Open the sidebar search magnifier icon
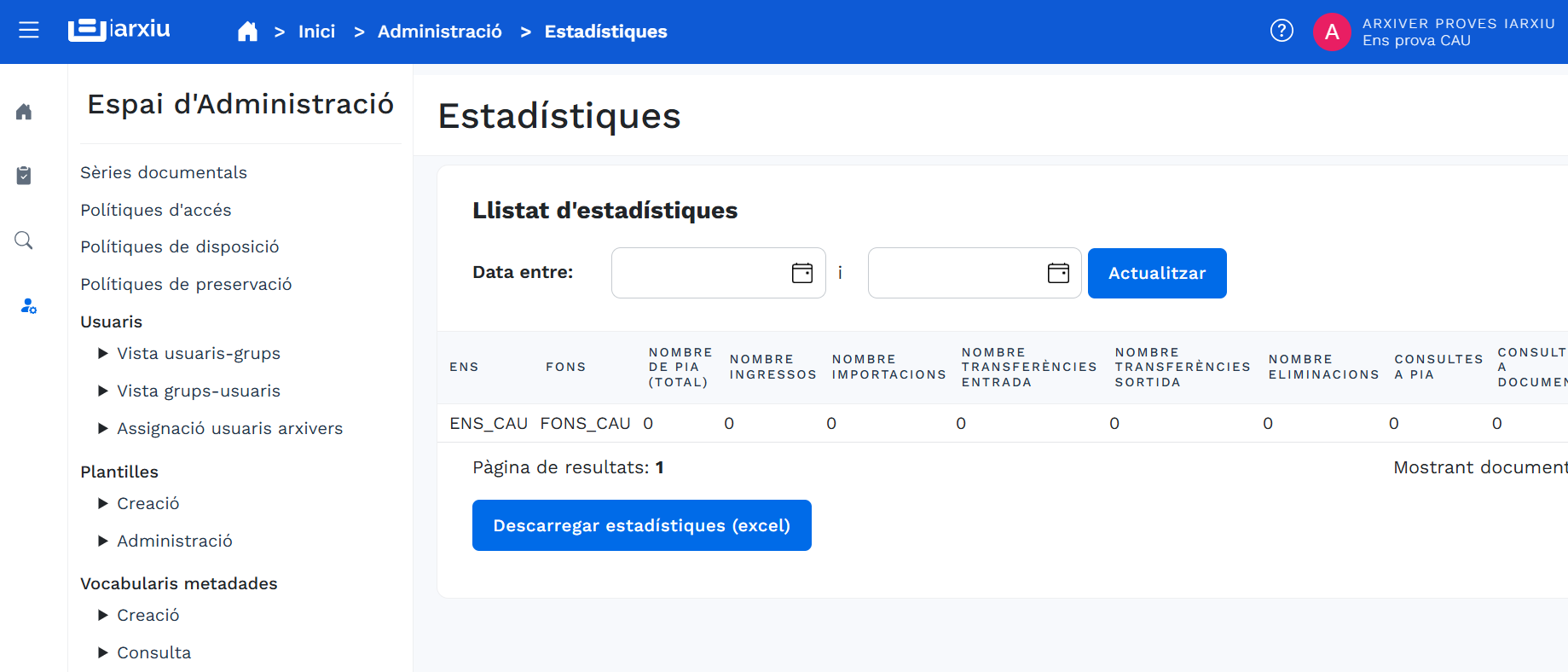Viewport: 1568px width, 672px height. pos(24,240)
